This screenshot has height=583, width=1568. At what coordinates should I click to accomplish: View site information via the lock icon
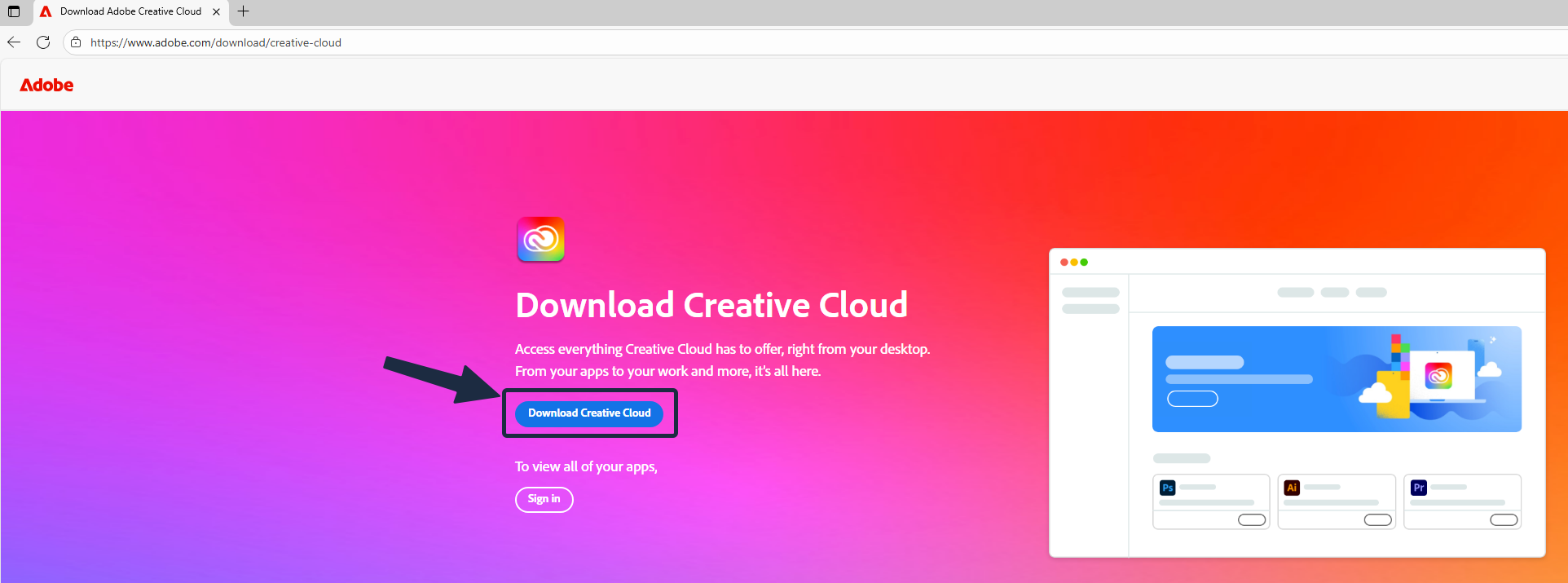point(76,42)
